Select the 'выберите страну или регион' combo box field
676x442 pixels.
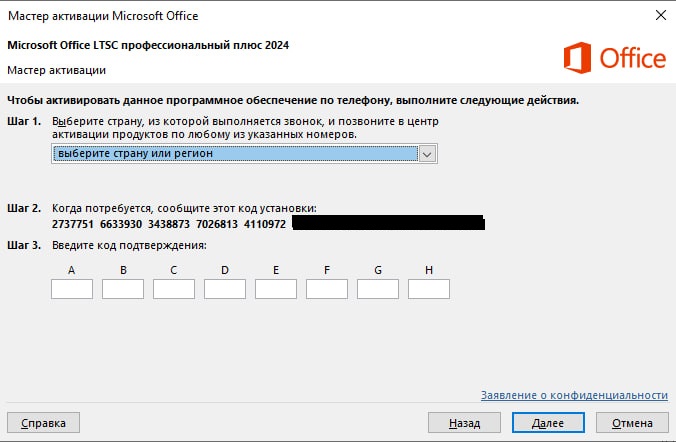pos(244,154)
